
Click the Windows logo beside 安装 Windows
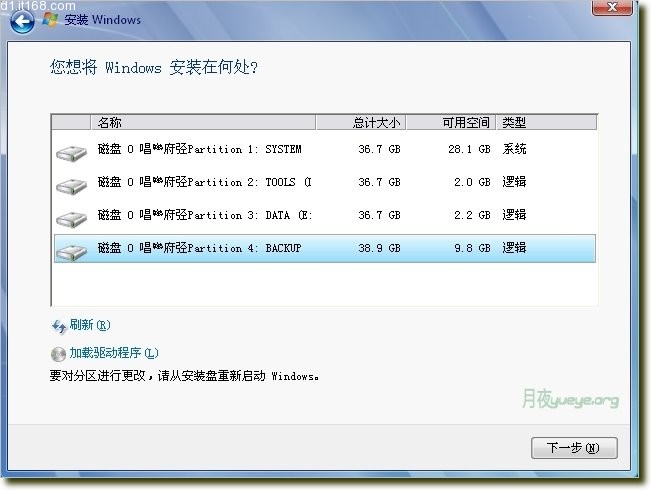coord(50,20)
